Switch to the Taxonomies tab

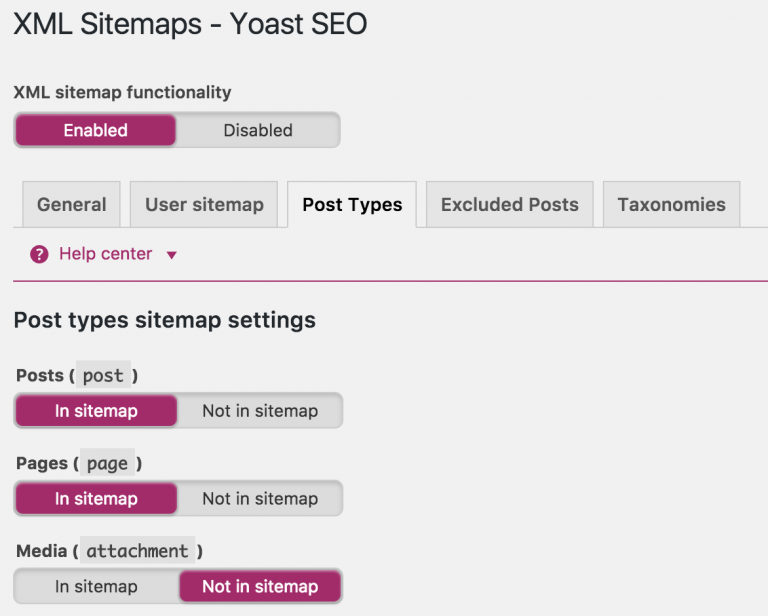671,205
